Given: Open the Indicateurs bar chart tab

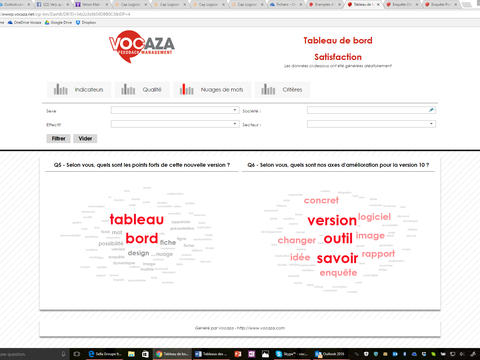Looking at the screenshot, I should 79,90.
